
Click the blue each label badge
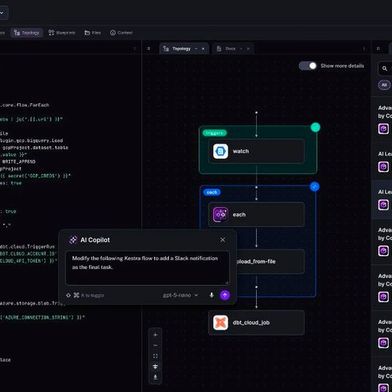(212, 192)
